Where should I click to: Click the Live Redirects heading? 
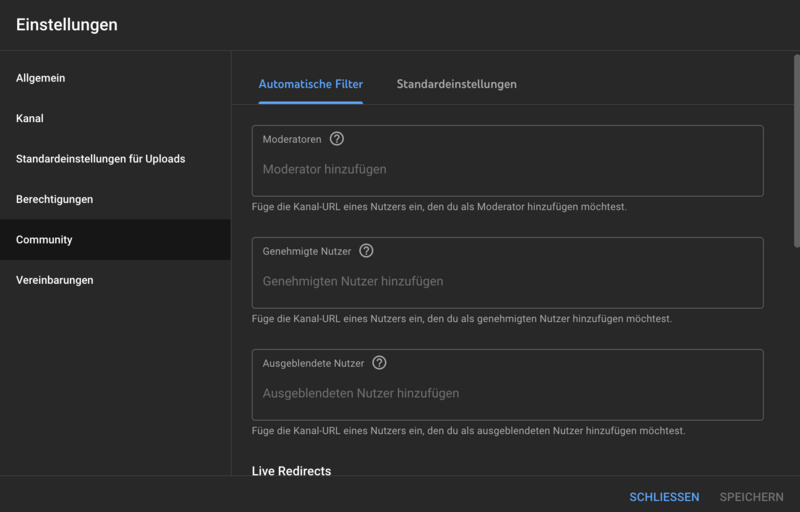tap(291, 471)
